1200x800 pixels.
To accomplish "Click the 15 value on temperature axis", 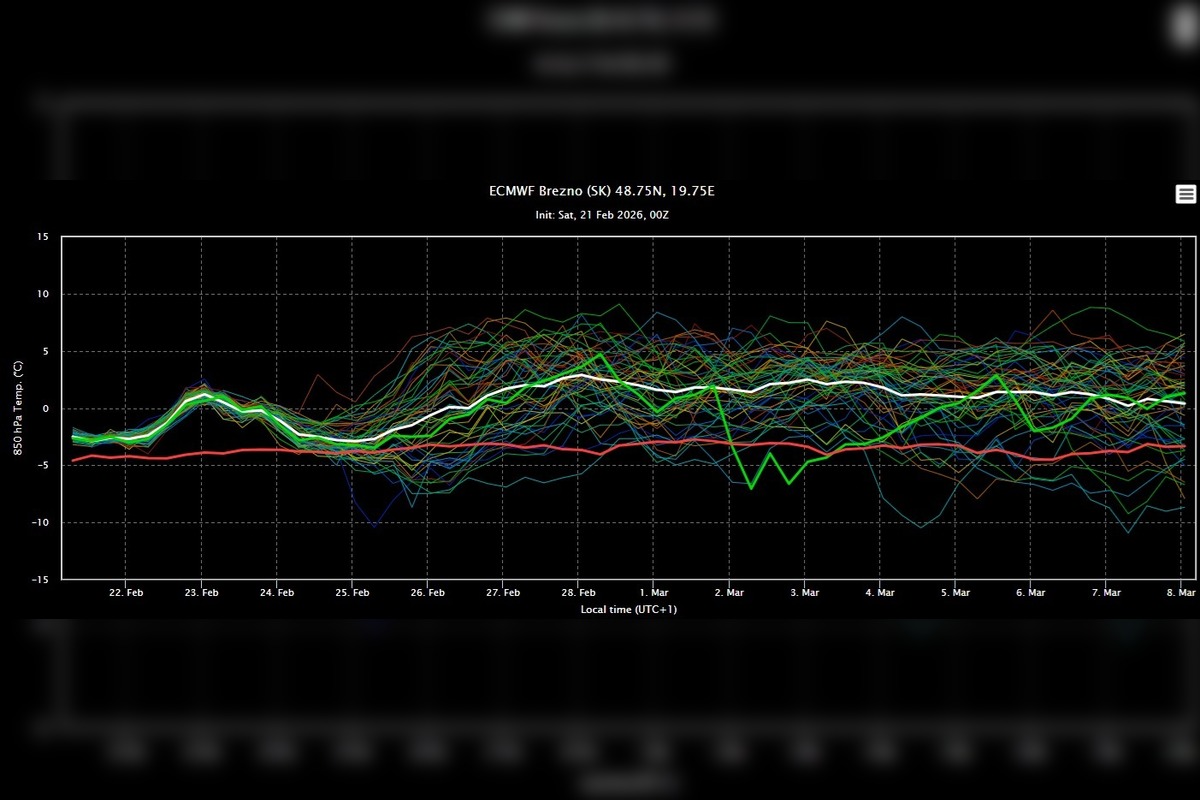I will pyautogui.click(x=42, y=237).
